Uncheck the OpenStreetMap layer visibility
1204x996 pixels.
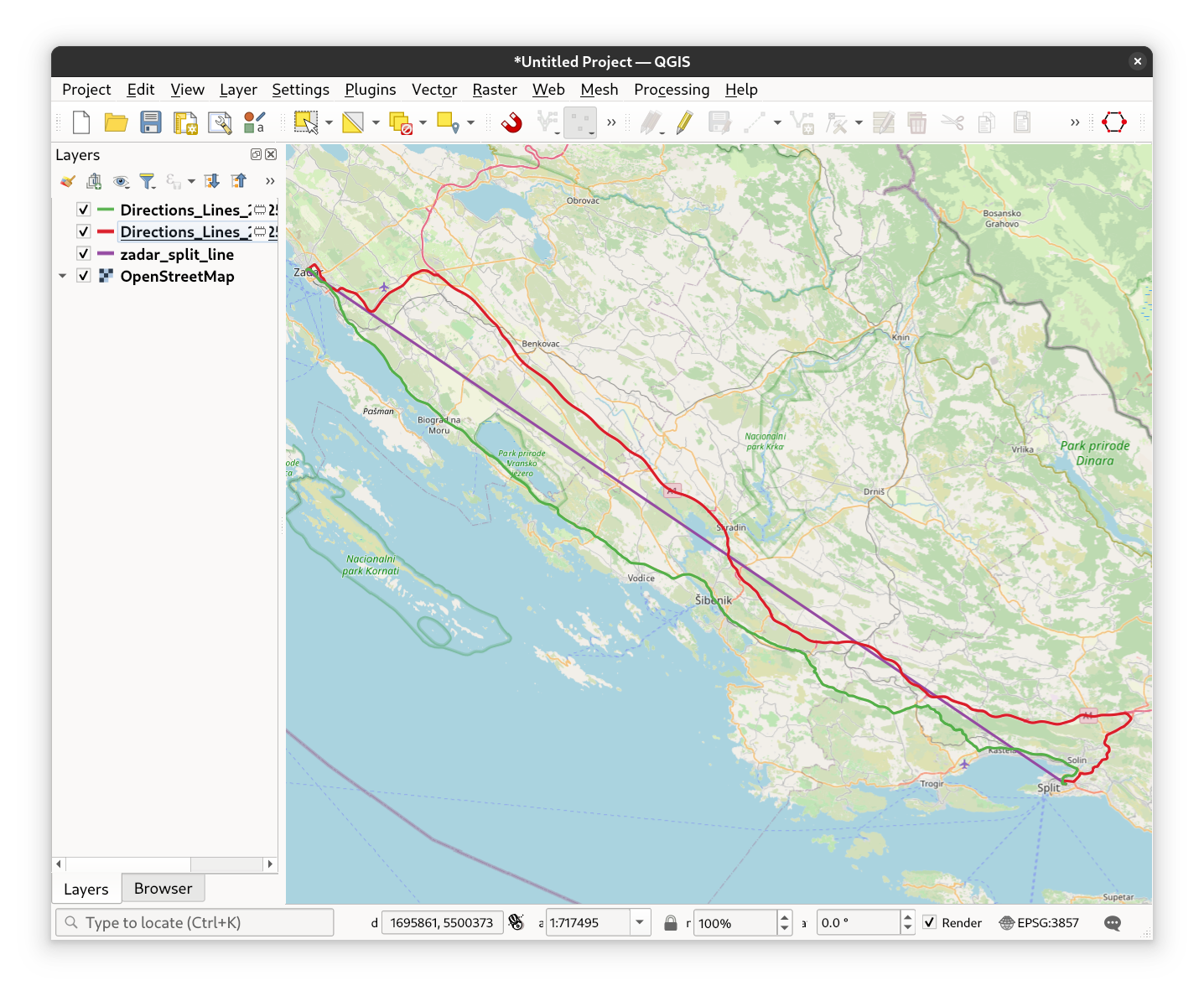(84, 276)
